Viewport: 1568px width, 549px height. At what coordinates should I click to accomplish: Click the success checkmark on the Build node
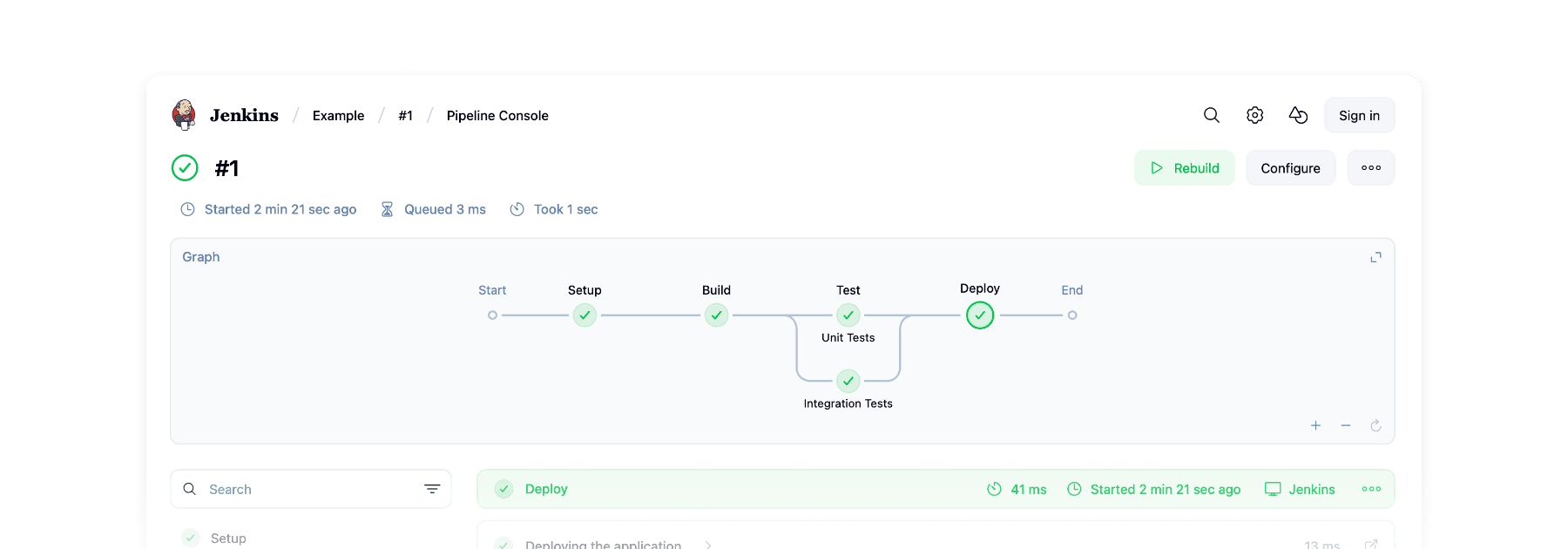716,315
